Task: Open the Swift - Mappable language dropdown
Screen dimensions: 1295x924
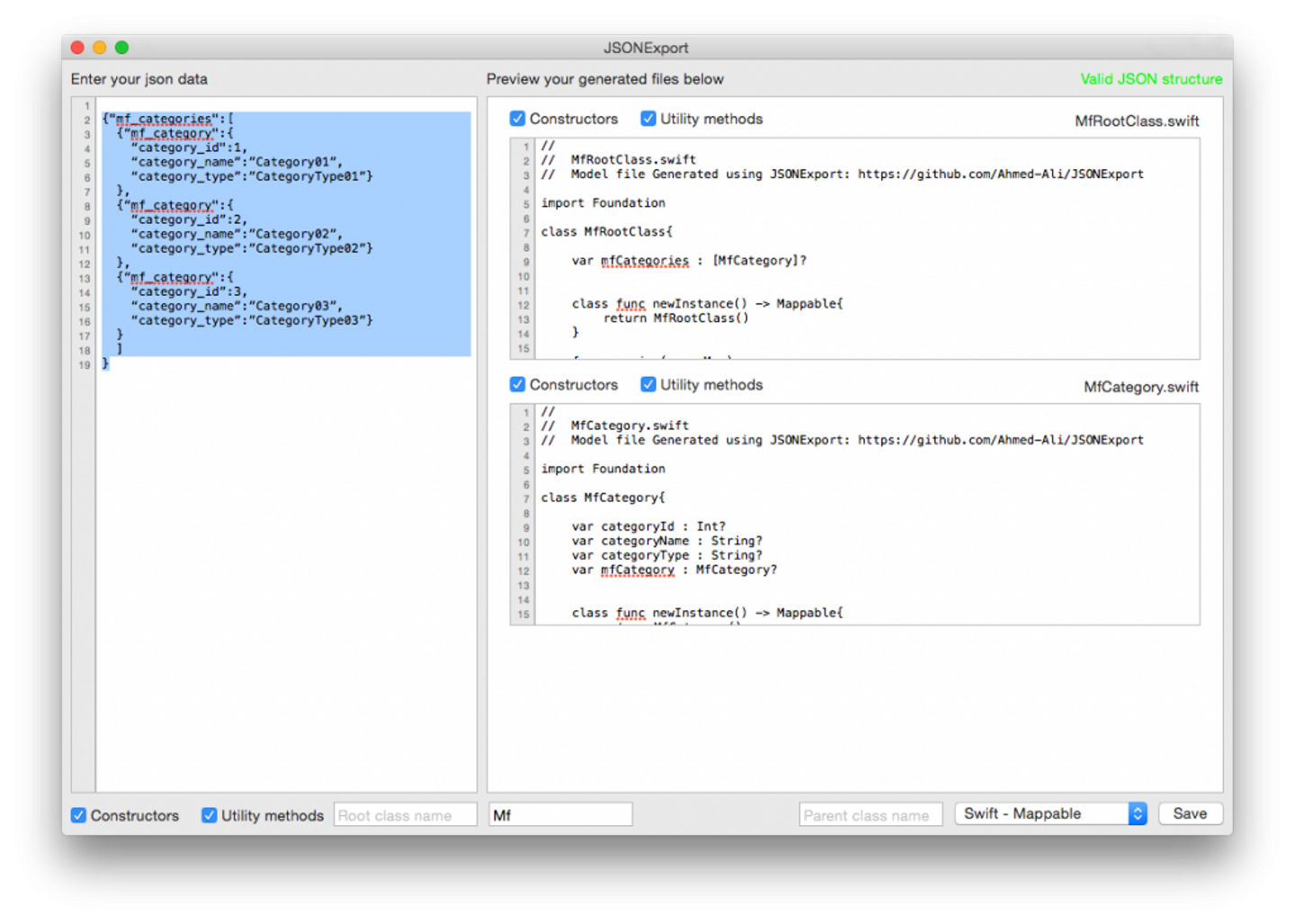Action: (1049, 813)
